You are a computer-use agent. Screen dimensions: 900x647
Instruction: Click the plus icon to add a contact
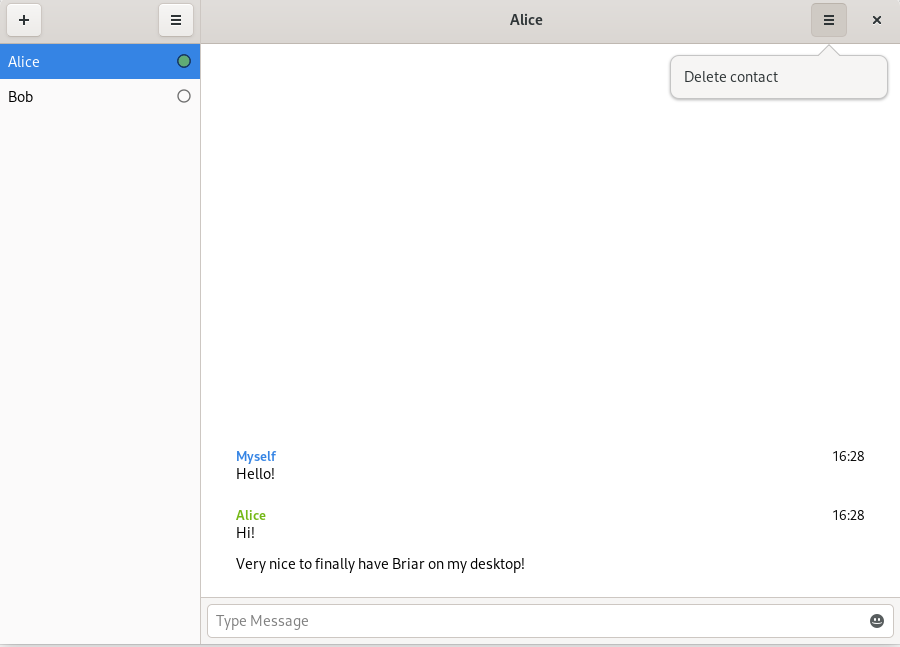[x=24, y=20]
